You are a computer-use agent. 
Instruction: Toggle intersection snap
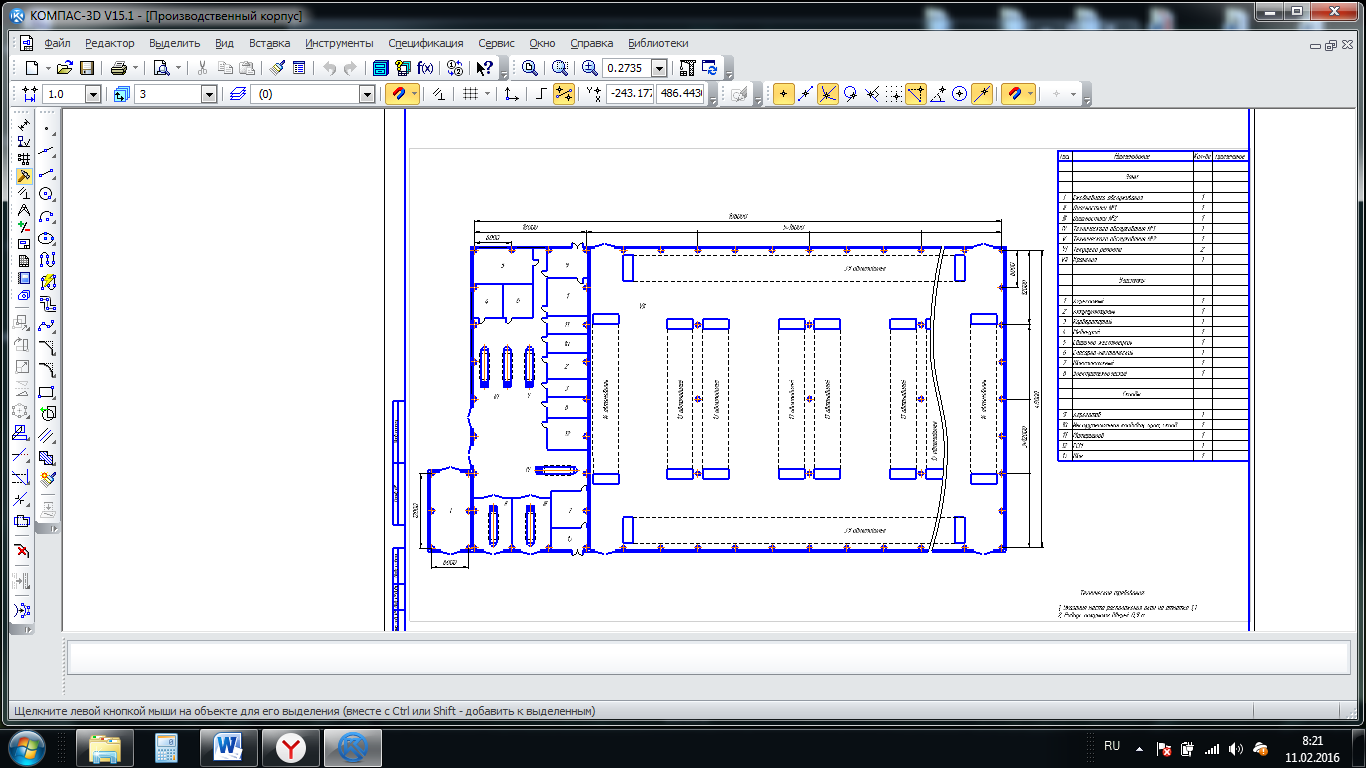(x=828, y=94)
